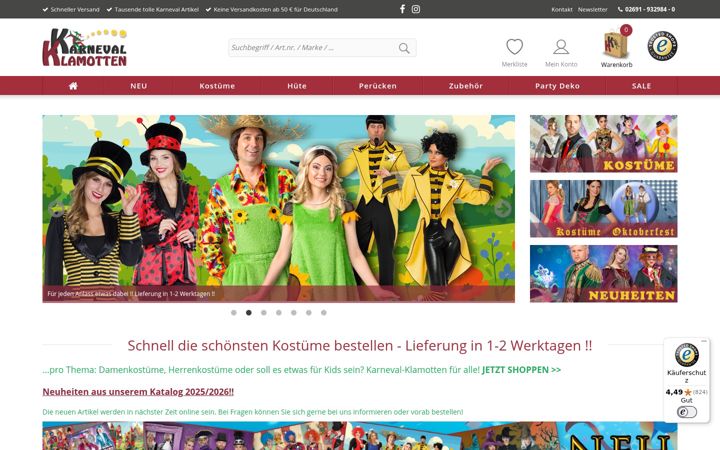Click Keine Versandkosten ab 50 € text
The width and height of the screenshot is (720, 450).
point(276,9)
